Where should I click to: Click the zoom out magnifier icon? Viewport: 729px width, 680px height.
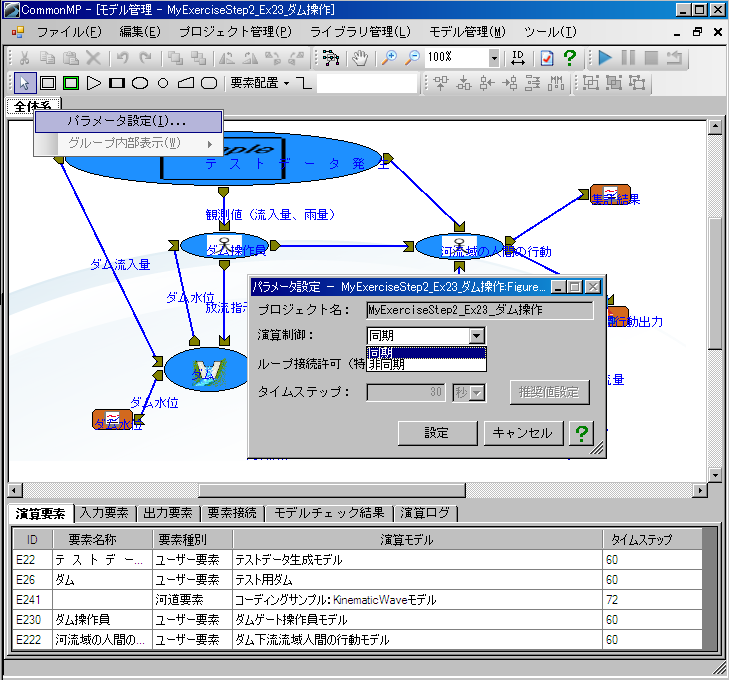[x=412, y=58]
